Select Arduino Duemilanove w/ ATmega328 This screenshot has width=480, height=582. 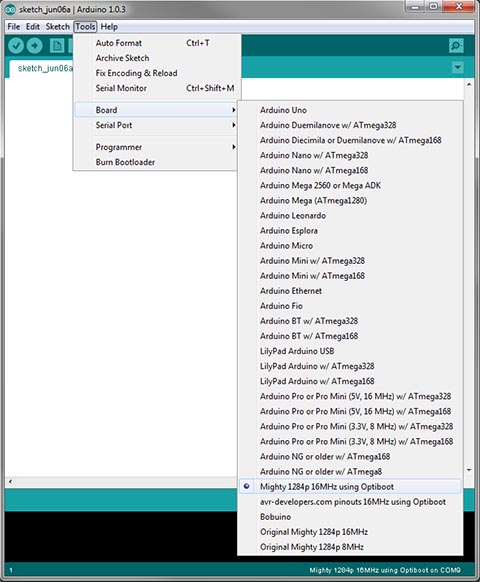[350, 125]
